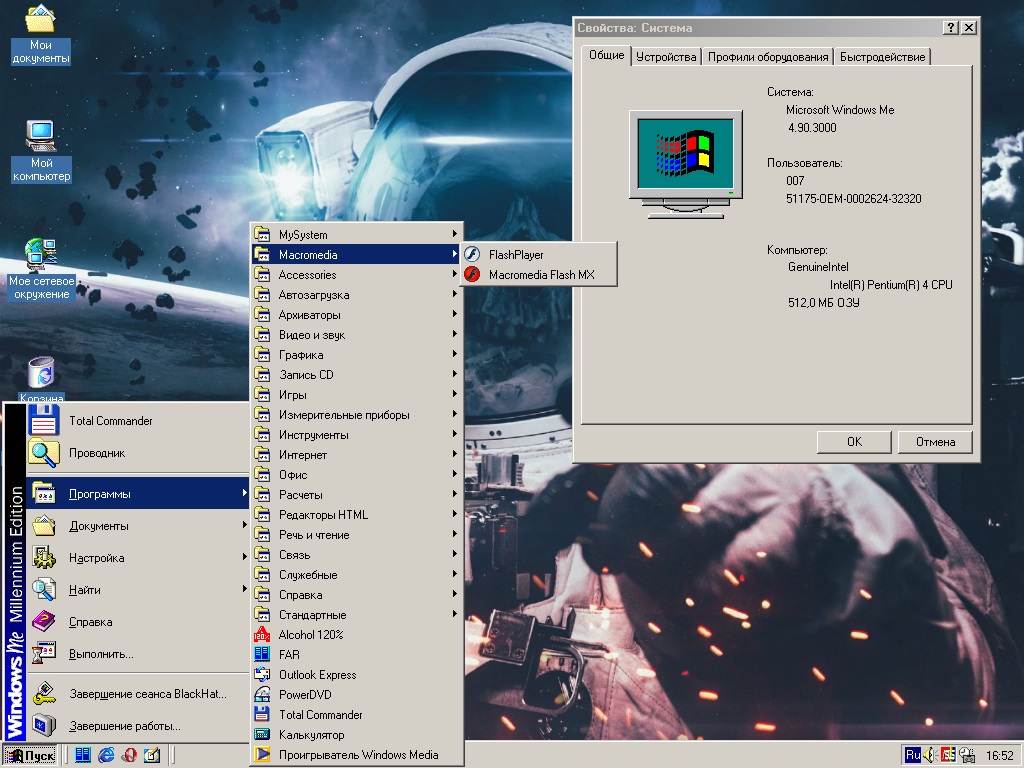This screenshot has height=768, width=1024.
Task: Open the Запись CD program folder
Action: (357, 374)
